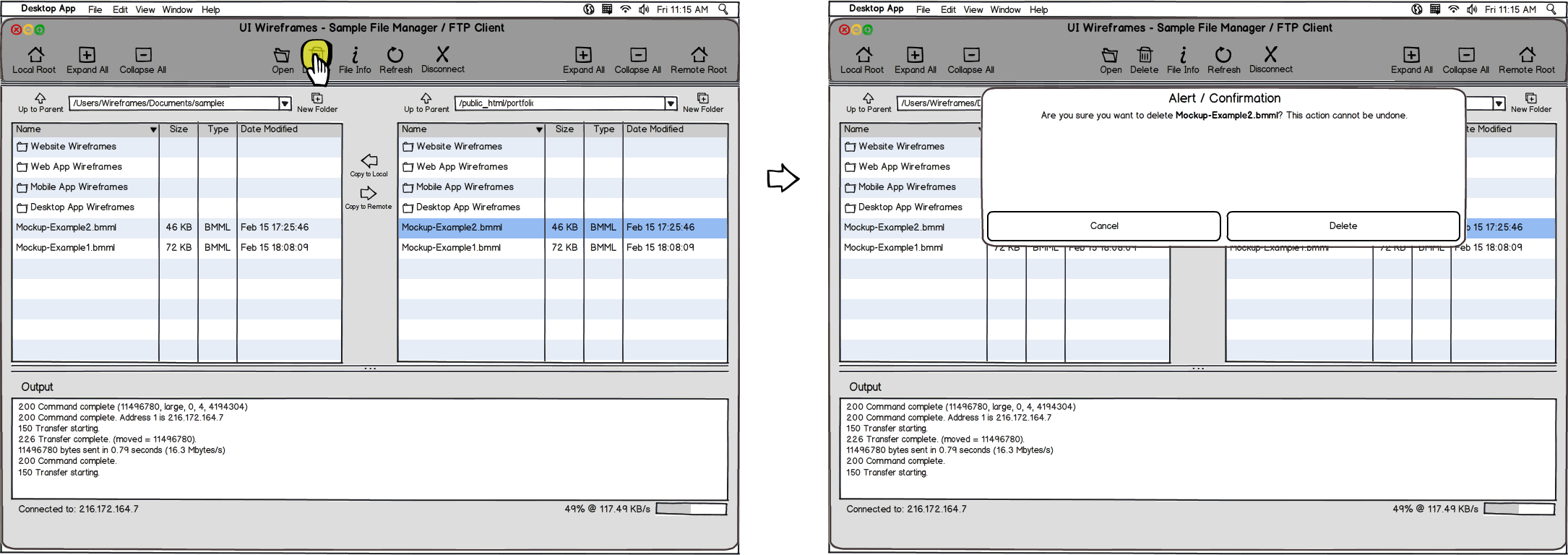Screen dimensions: 1568x555
Task: Click Disconnect X icon in window without alert
Action: [442, 54]
